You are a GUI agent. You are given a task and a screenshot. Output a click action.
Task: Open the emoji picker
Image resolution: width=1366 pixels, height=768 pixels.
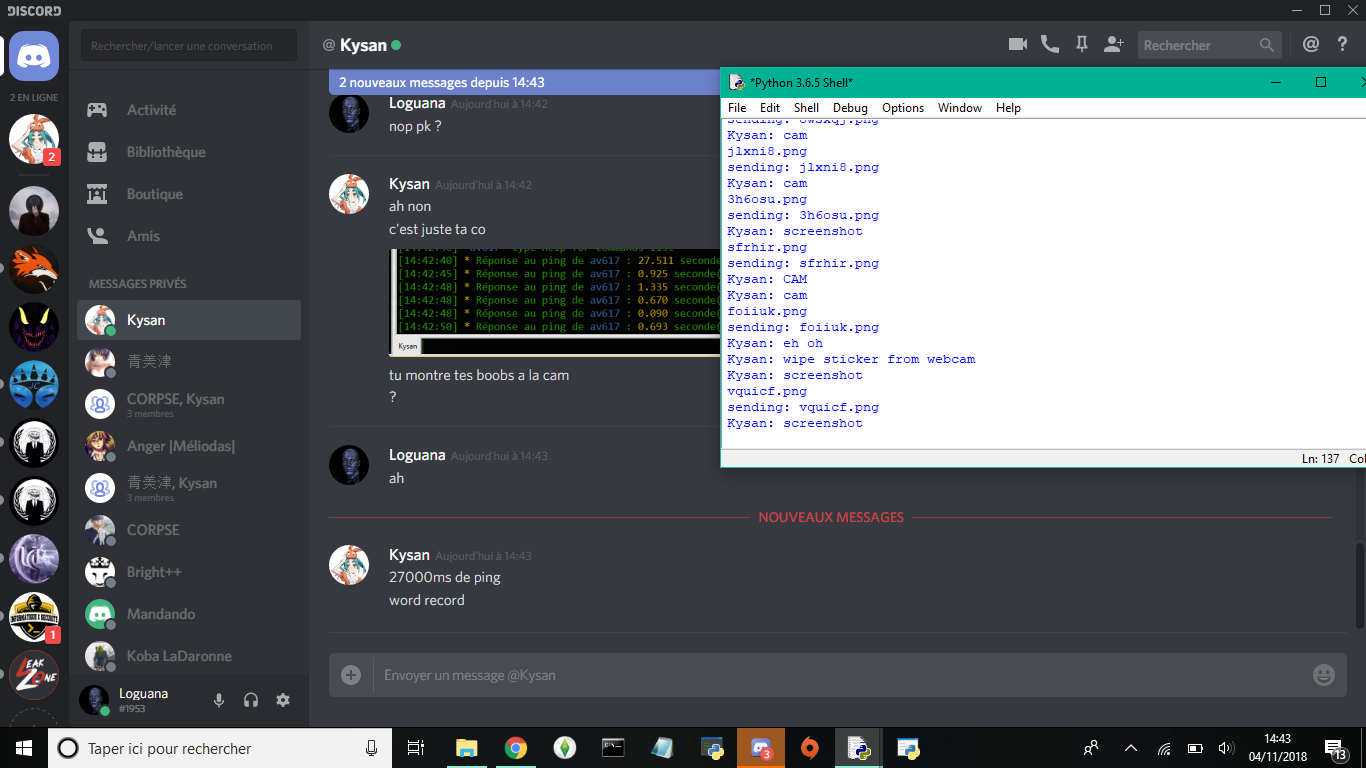pos(1324,675)
